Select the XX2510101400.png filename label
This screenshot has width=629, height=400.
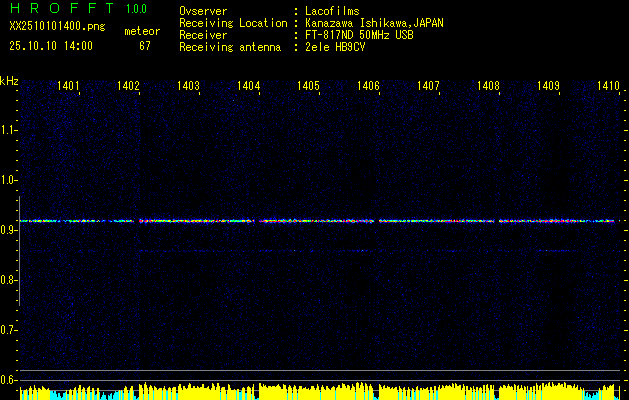pos(52,27)
